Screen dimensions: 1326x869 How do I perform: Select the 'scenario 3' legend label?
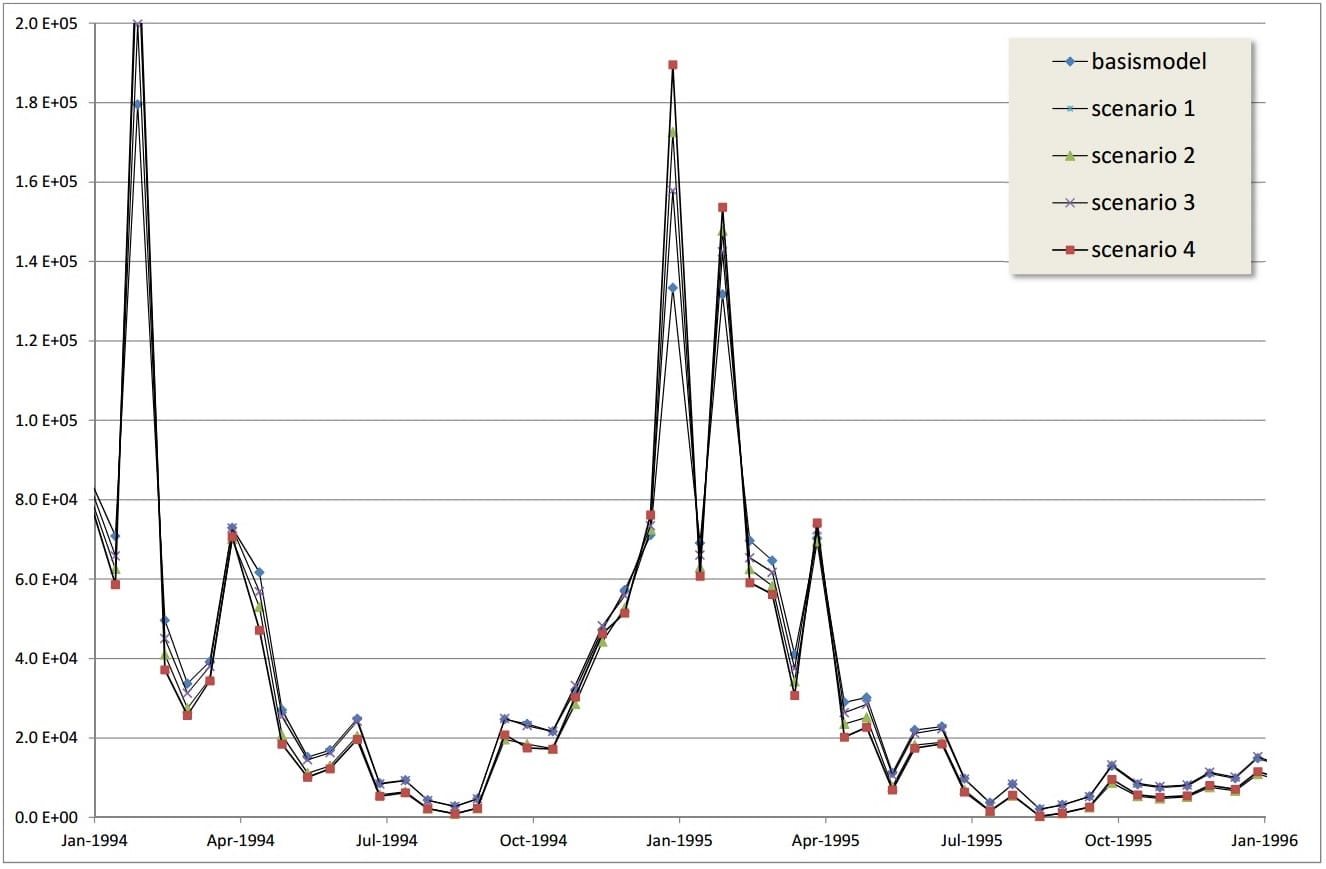click(x=1143, y=203)
